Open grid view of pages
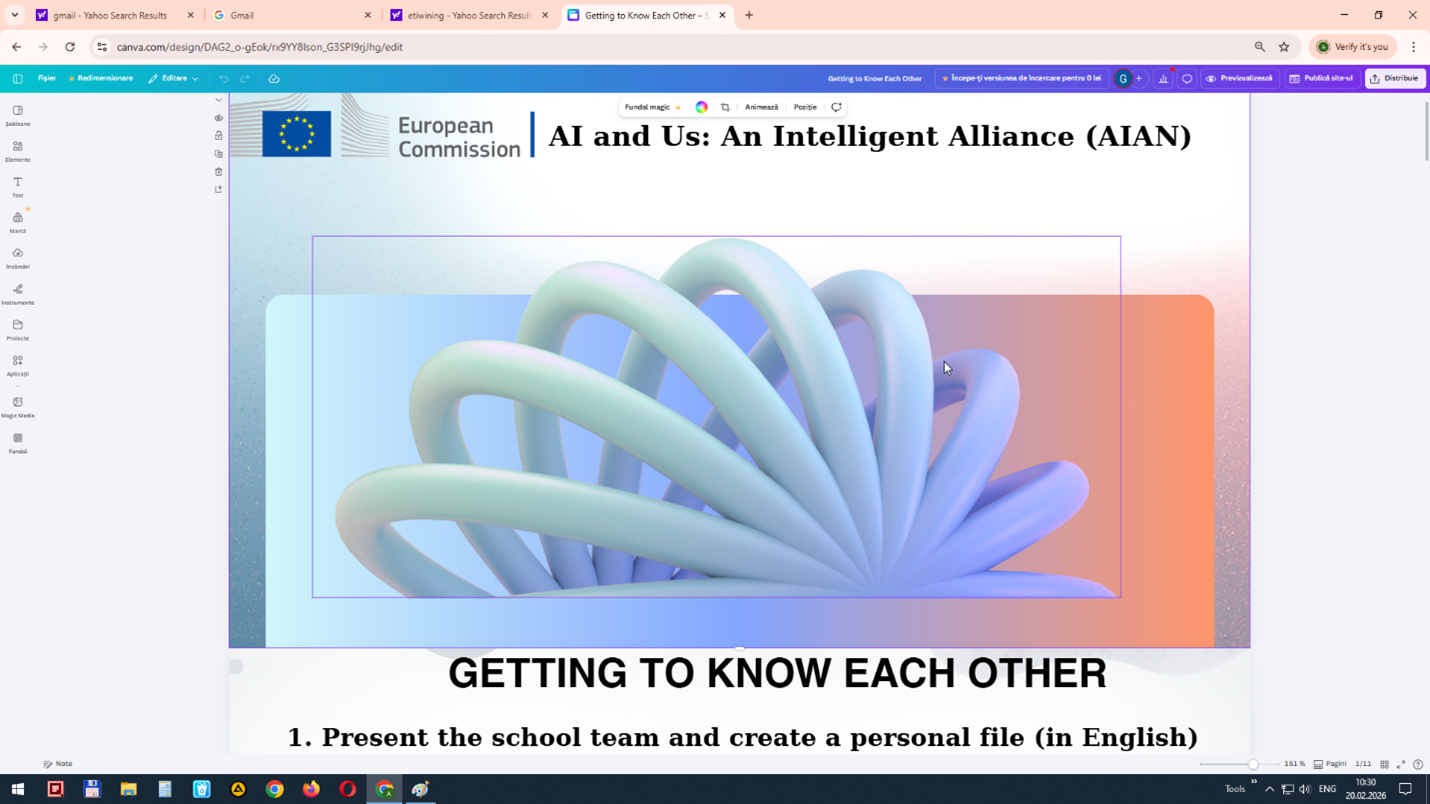Screen dimensions: 1430x804 [x=1384, y=764]
